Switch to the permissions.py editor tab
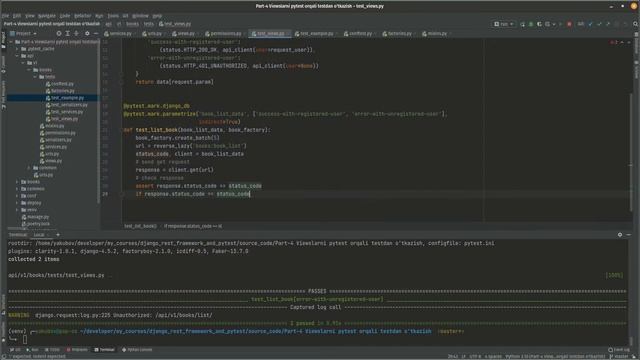This screenshot has width=640, height=360. point(224,33)
